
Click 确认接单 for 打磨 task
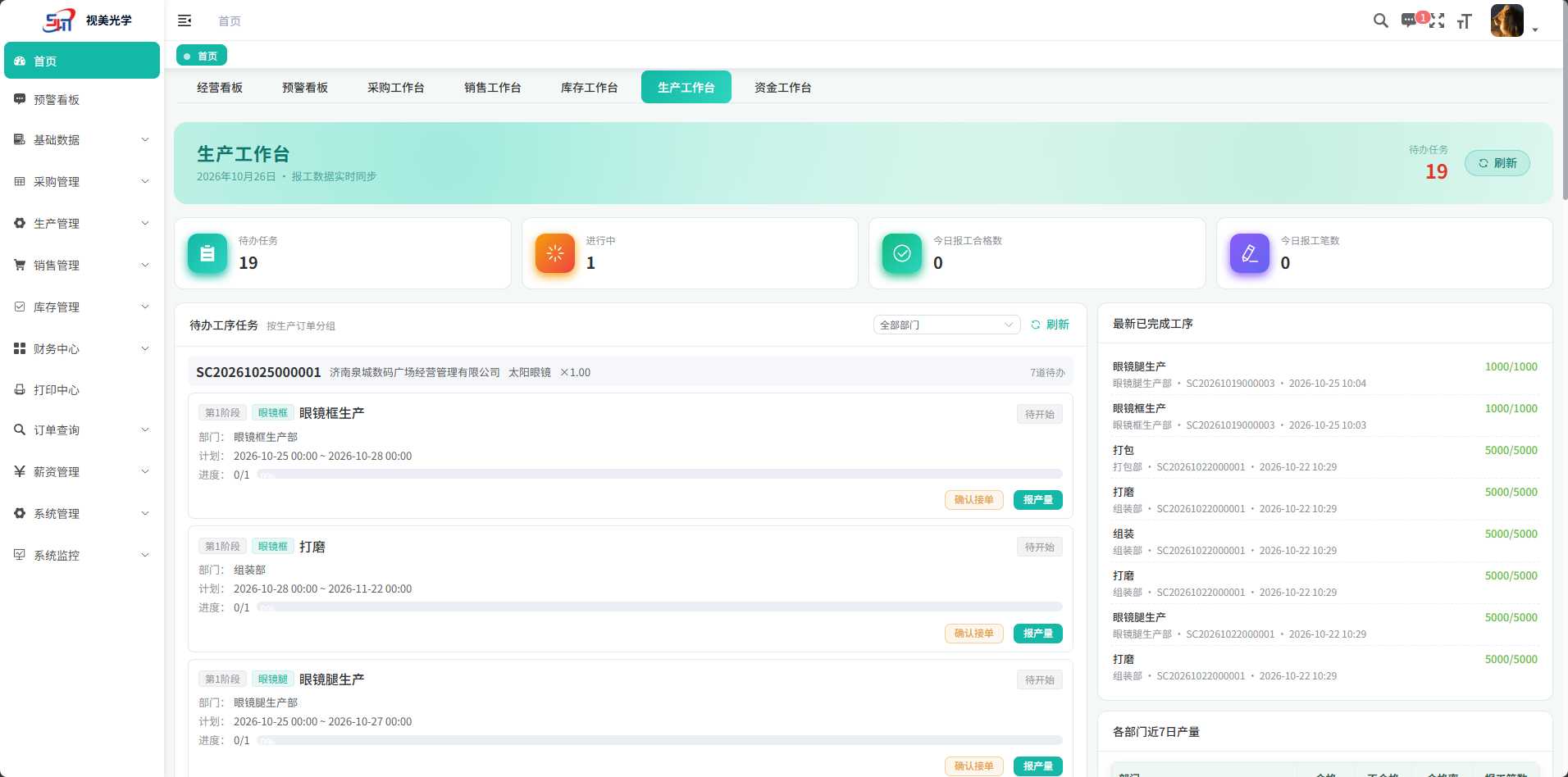click(x=974, y=634)
